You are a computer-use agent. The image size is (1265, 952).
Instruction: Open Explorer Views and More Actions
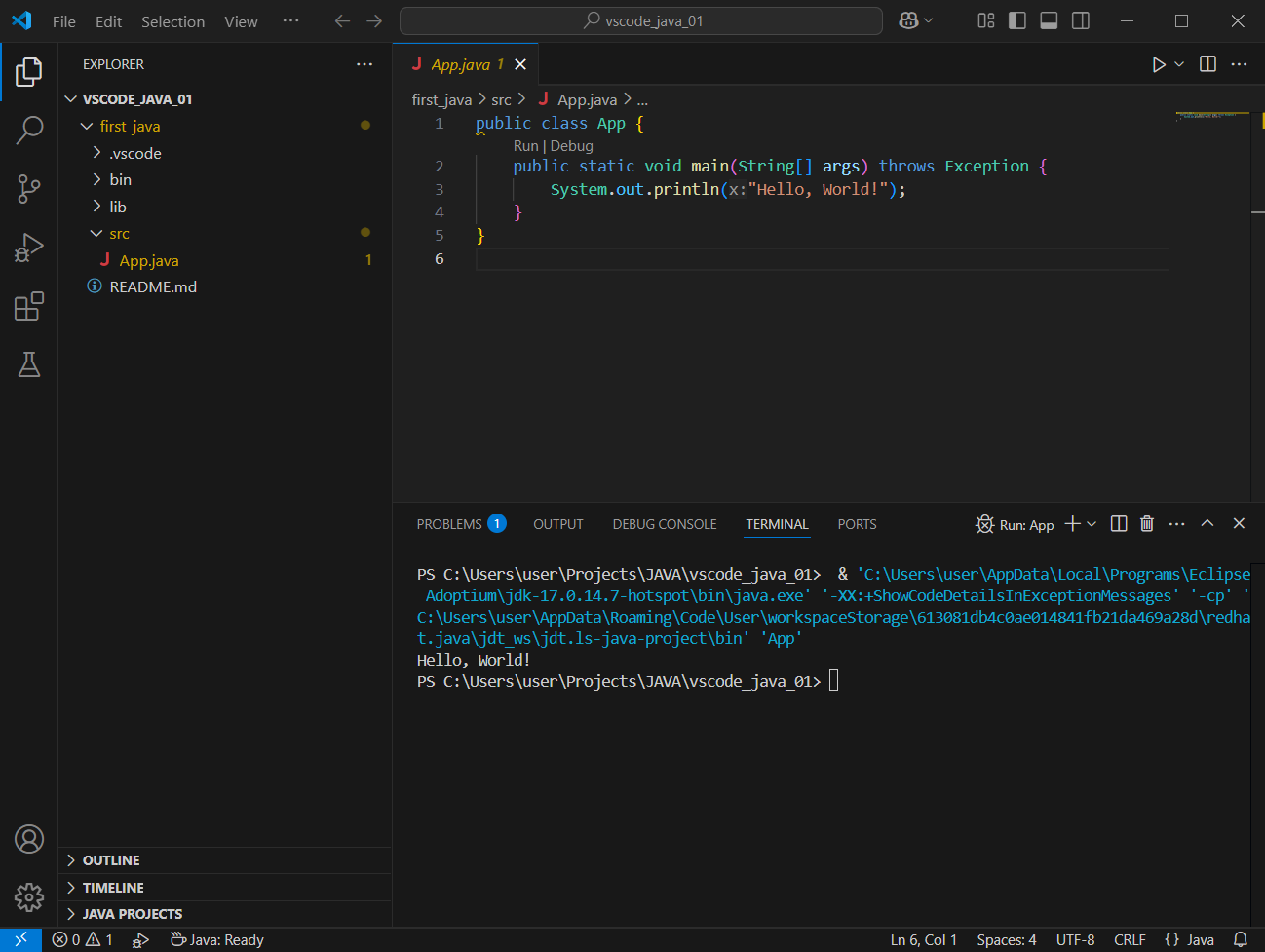[x=364, y=64]
